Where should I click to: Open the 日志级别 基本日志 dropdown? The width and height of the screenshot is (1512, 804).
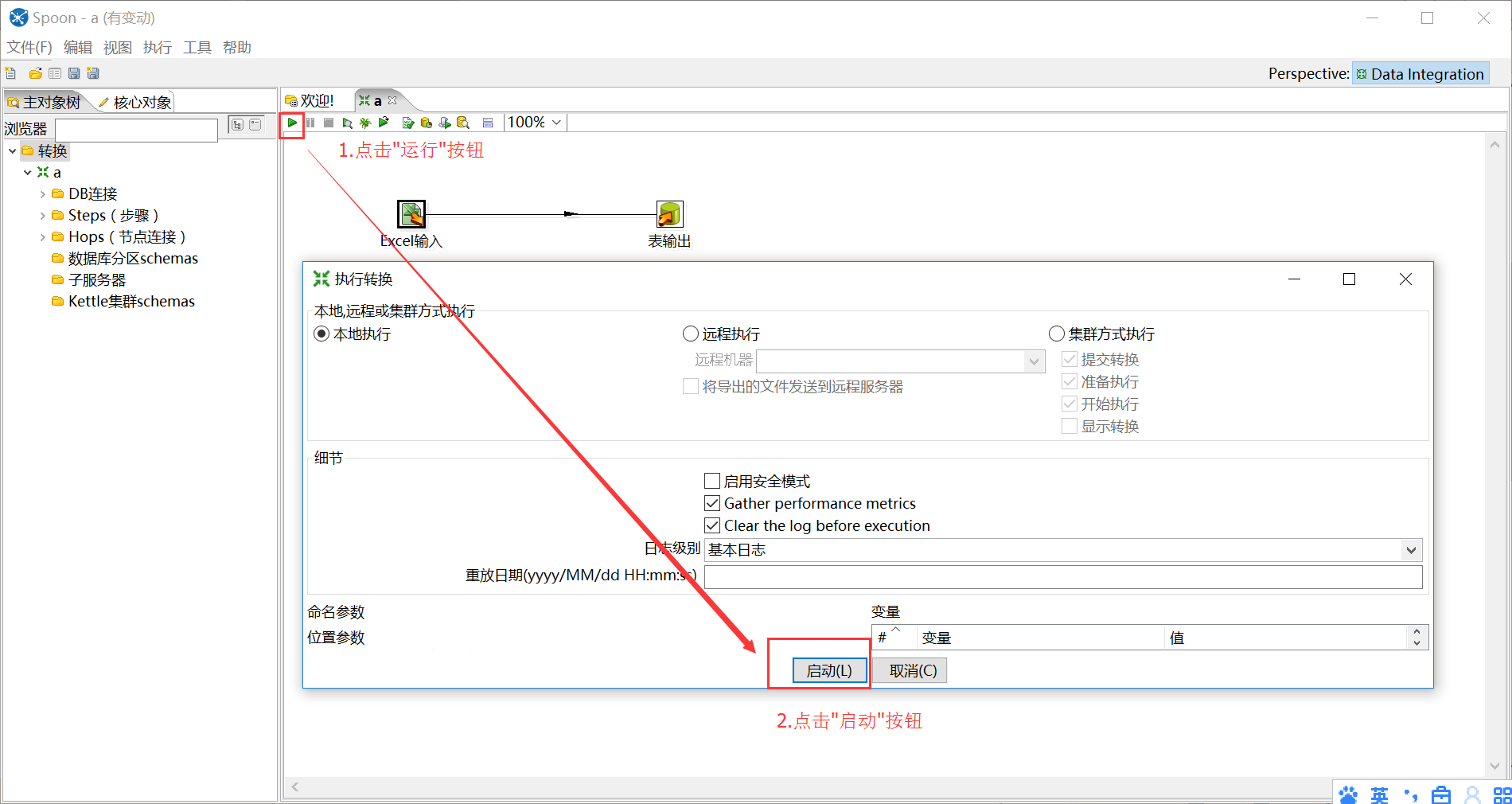click(x=1411, y=550)
